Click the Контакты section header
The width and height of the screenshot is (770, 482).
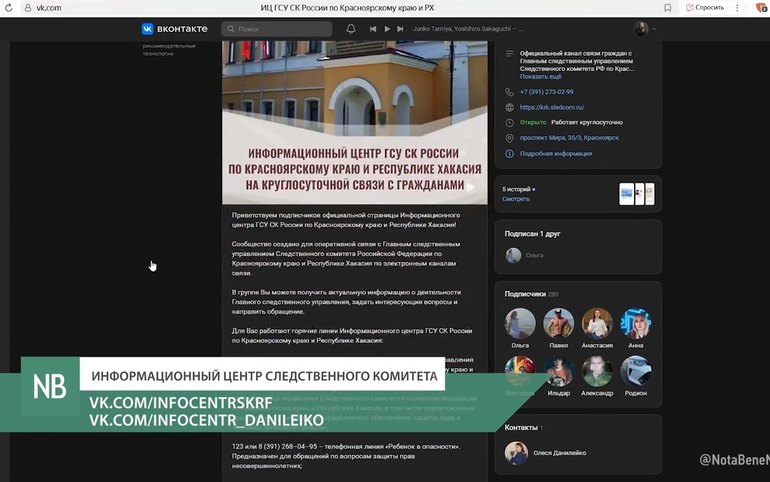point(523,428)
